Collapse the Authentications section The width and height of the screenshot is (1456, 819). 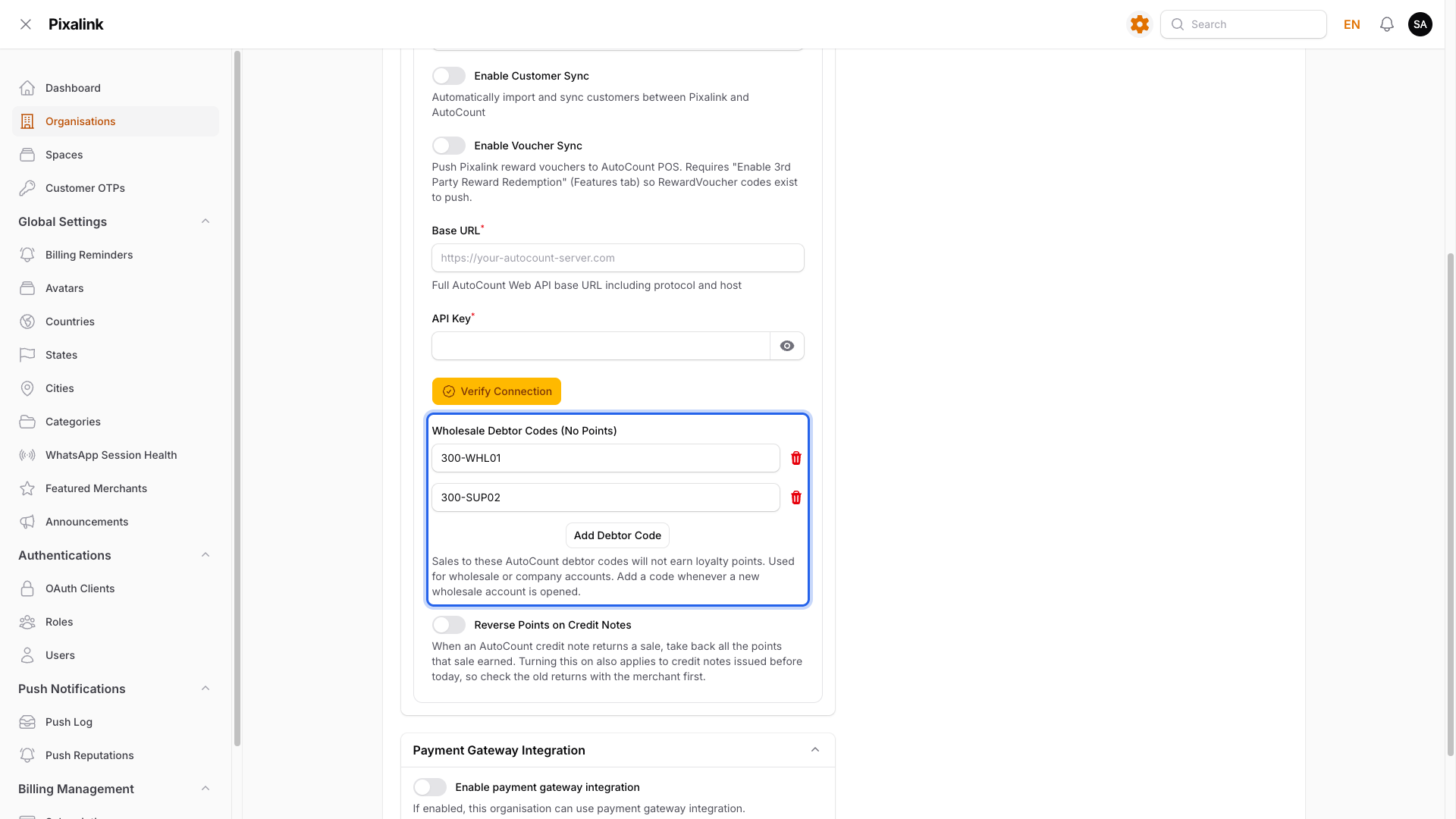(206, 555)
